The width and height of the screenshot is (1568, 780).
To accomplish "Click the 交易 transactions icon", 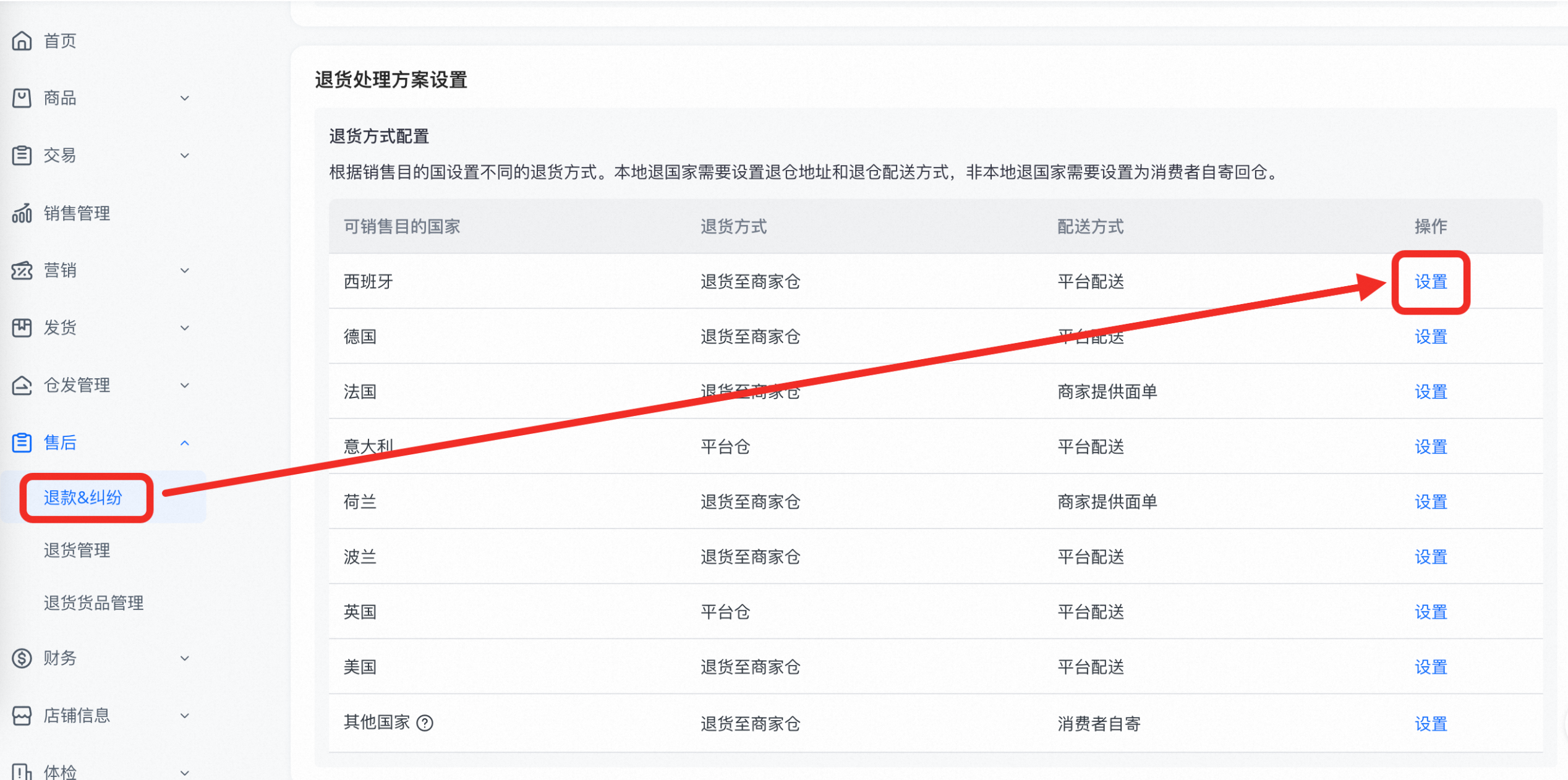I will pos(22,155).
